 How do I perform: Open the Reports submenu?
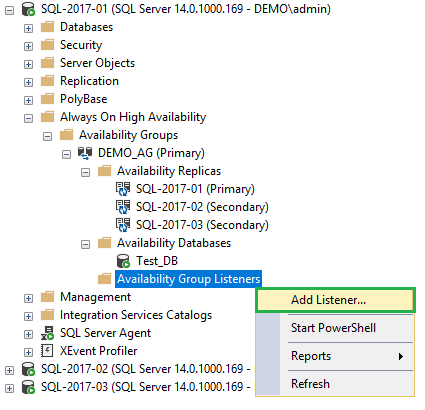(x=335, y=356)
